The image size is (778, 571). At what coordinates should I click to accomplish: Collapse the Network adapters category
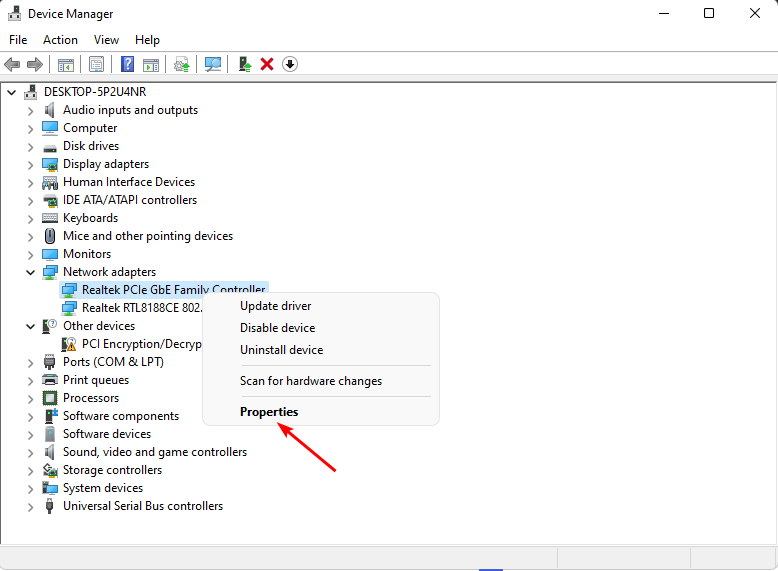(x=31, y=272)
